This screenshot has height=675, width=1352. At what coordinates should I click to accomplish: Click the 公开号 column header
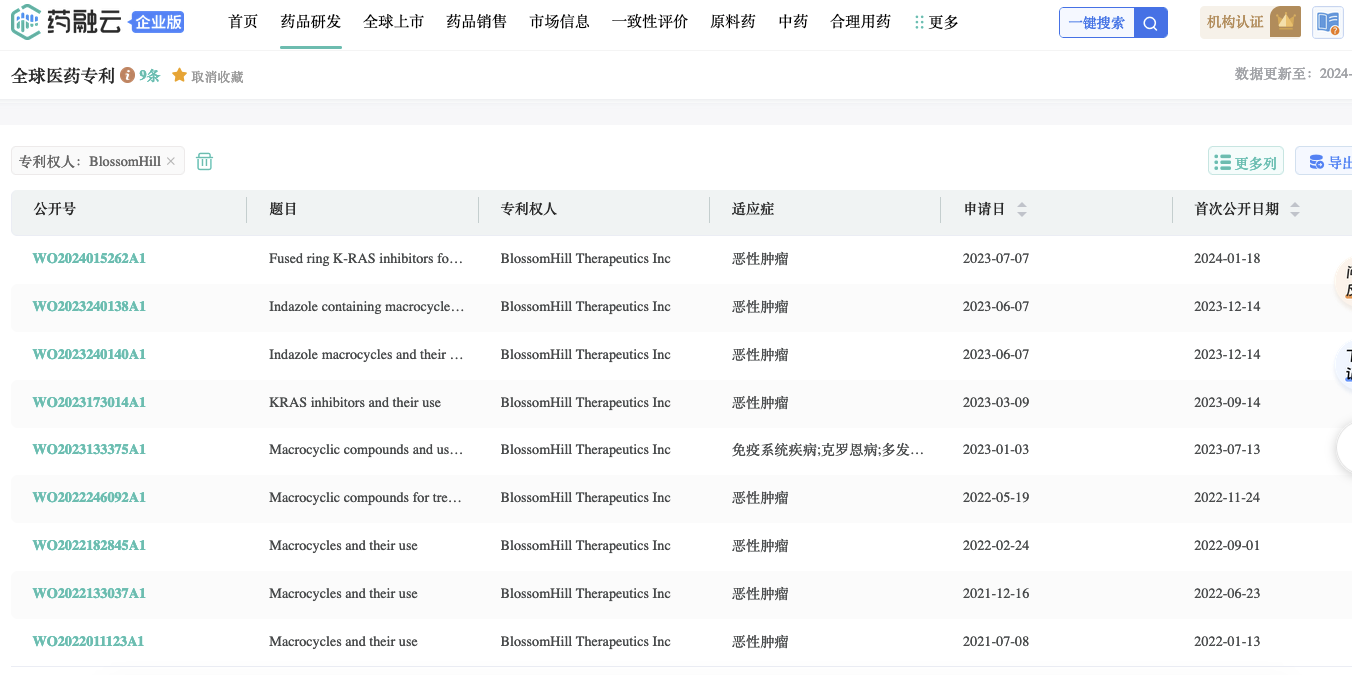pos(55,209)
